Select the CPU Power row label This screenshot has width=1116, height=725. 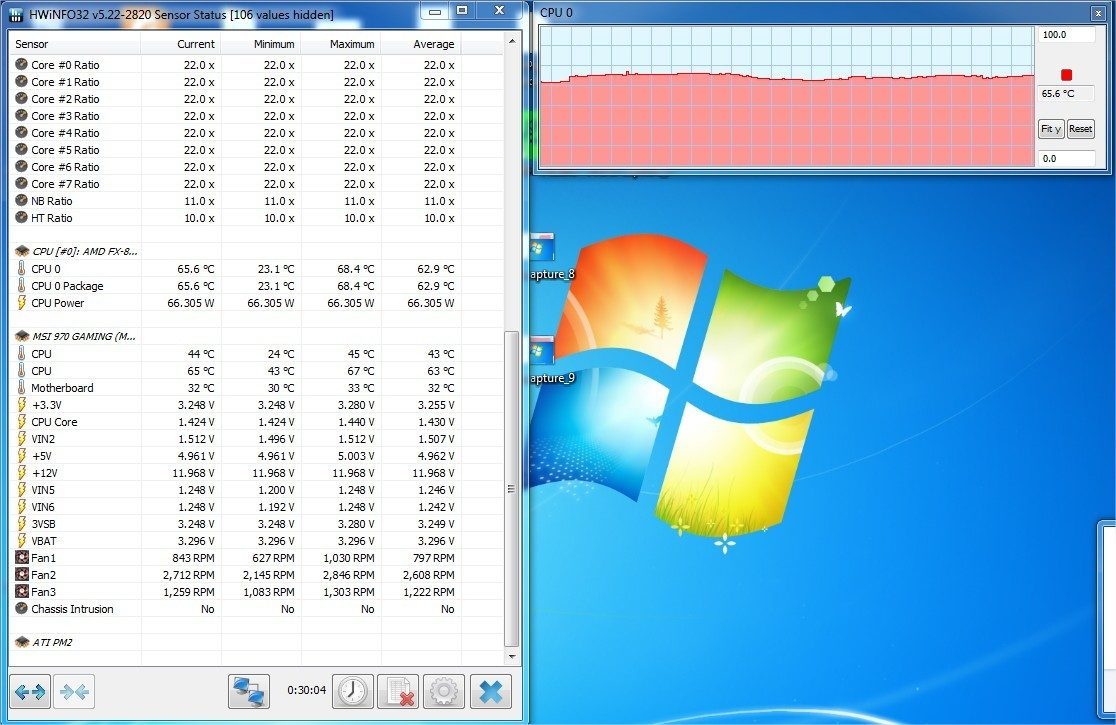58,303
